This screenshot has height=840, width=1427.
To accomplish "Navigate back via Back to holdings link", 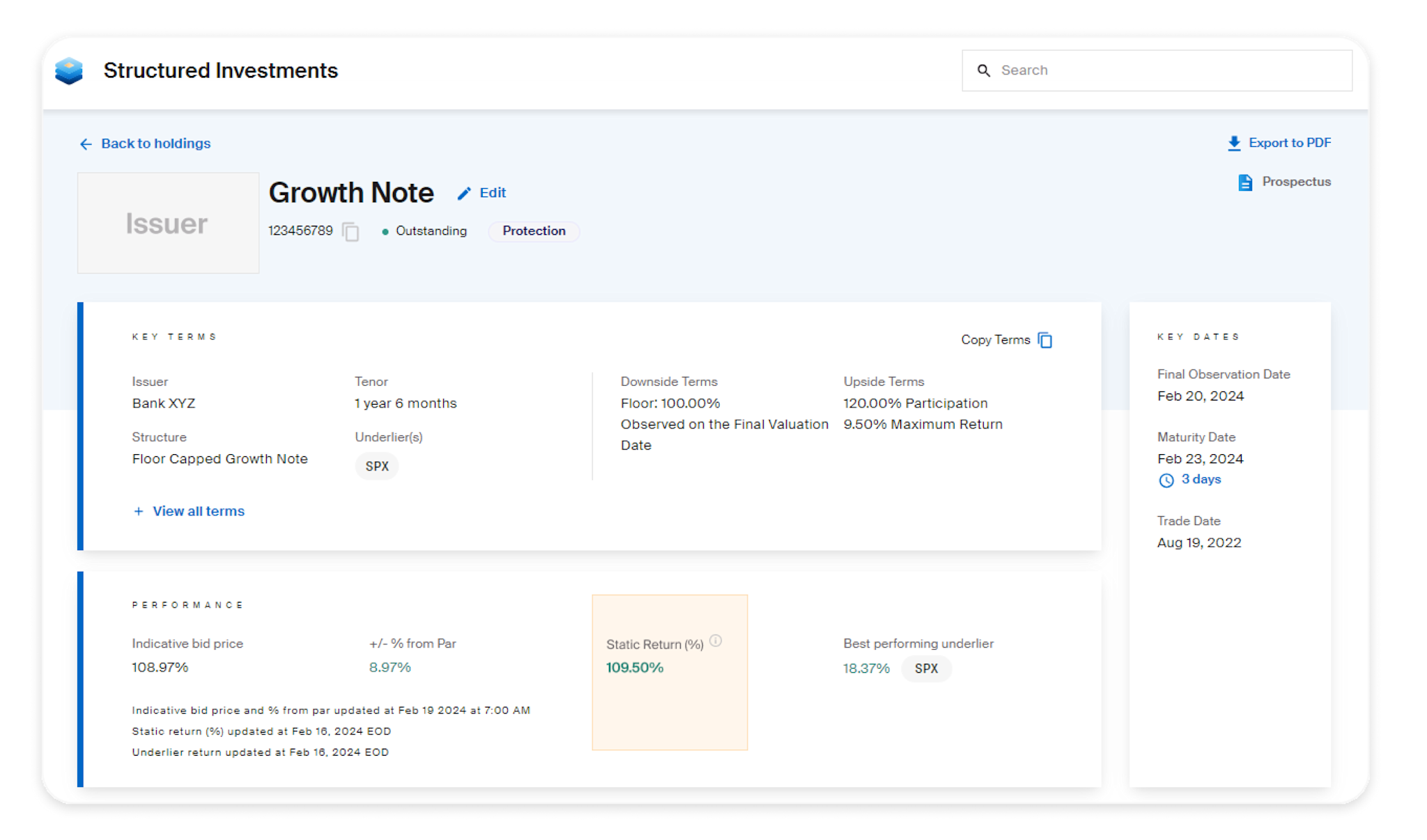I will pyautogui.click(x=156, y=143).
